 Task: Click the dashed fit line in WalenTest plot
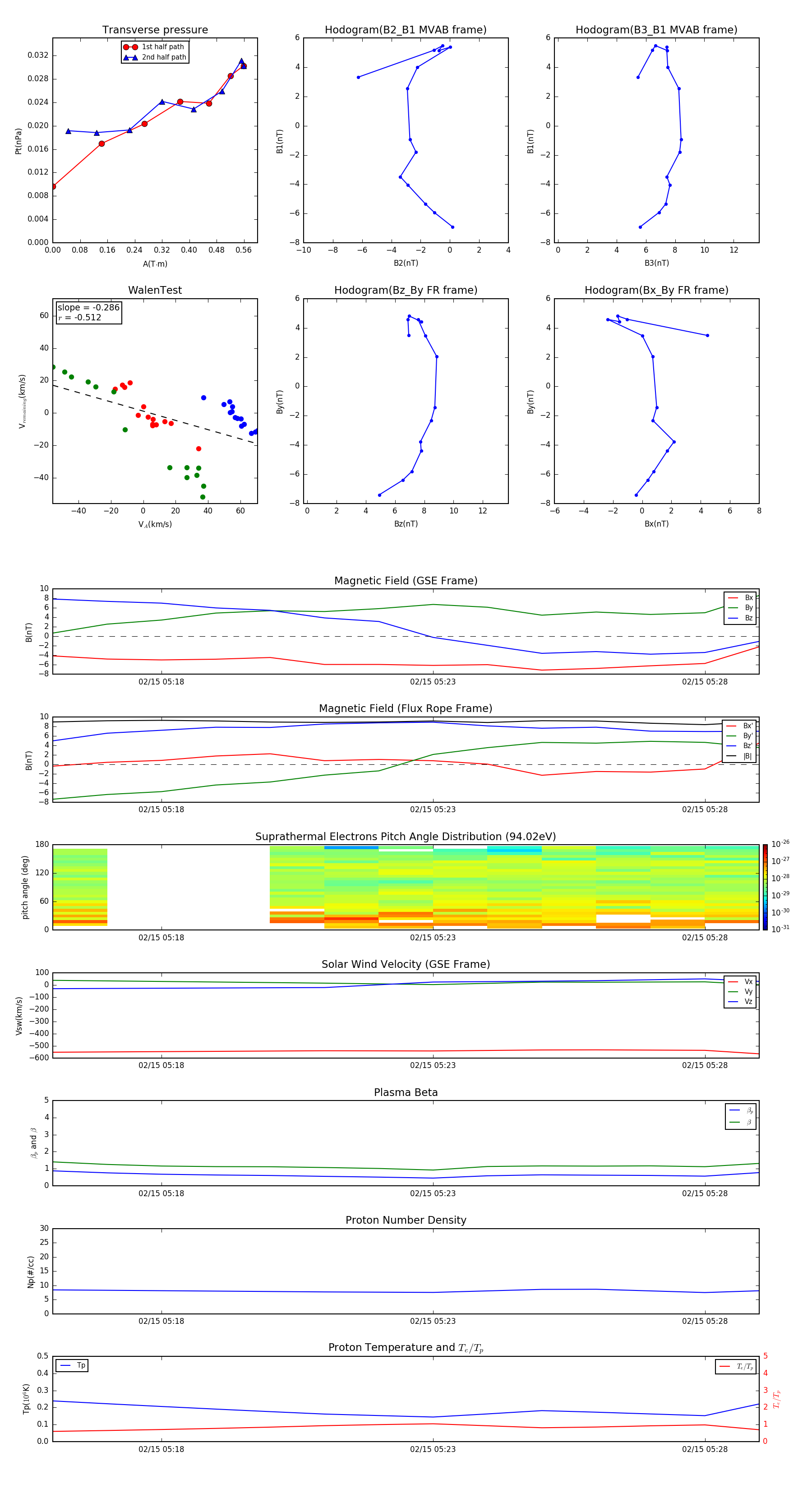tap(155, 415)
